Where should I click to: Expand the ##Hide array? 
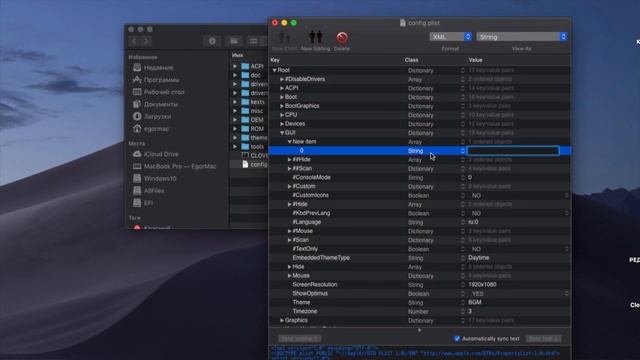click(x=289, y=160)
